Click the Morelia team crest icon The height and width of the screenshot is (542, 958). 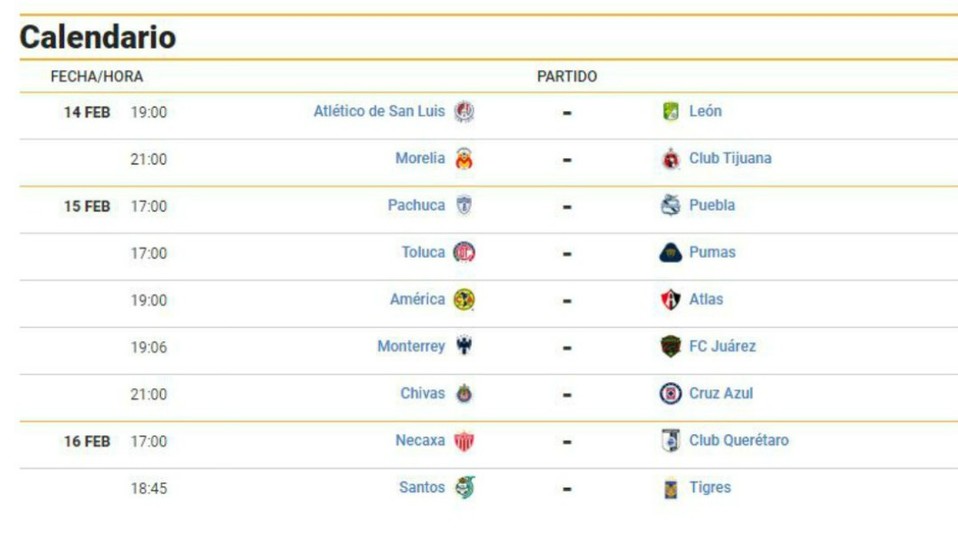pos(464,159)
